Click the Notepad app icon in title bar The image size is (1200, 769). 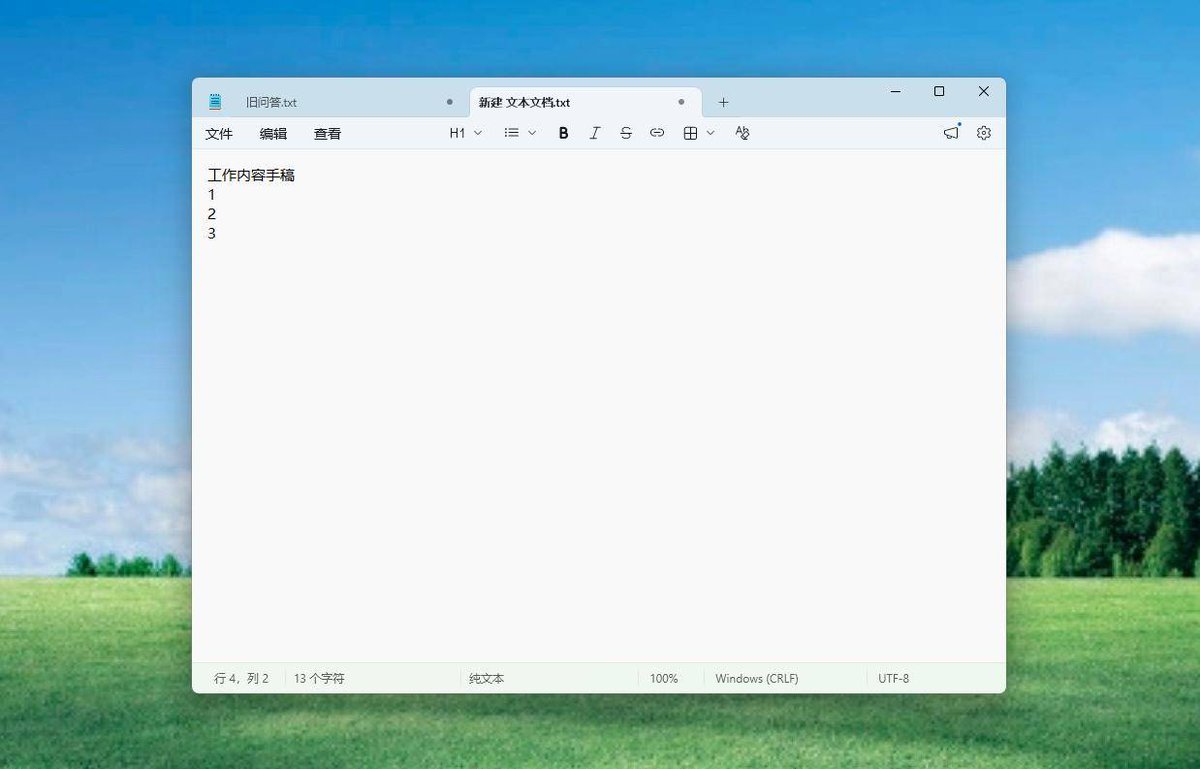(x=215, y=102)
